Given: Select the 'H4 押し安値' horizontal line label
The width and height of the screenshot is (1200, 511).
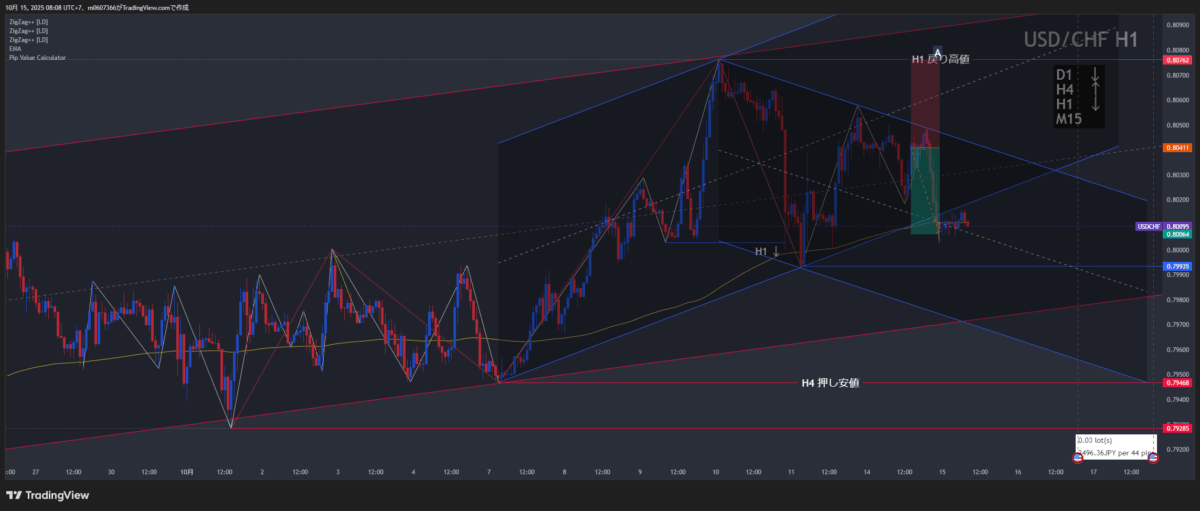Looking at the screenshot, I should pyautogui.click(x=830, y=383).
